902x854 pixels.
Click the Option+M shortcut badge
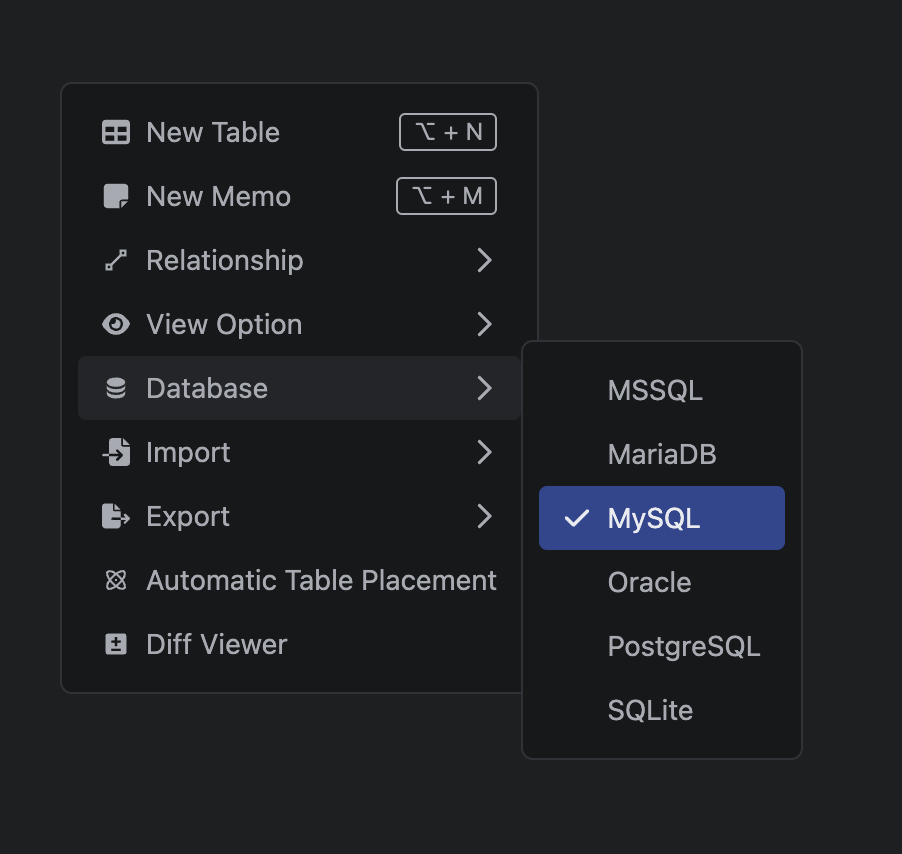pos(447,197)
